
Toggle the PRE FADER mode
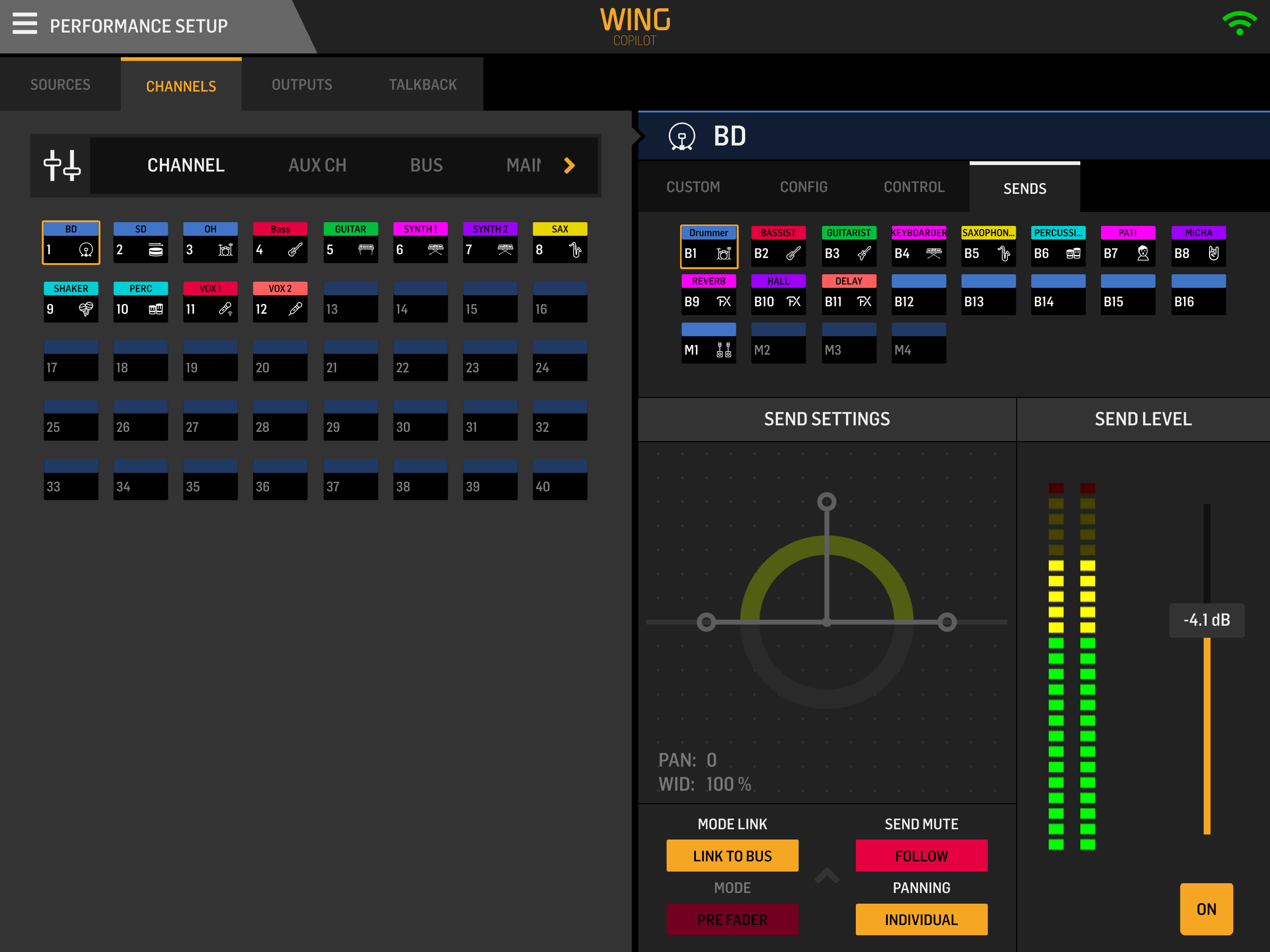pyautogui.click(x=732, y=919)
